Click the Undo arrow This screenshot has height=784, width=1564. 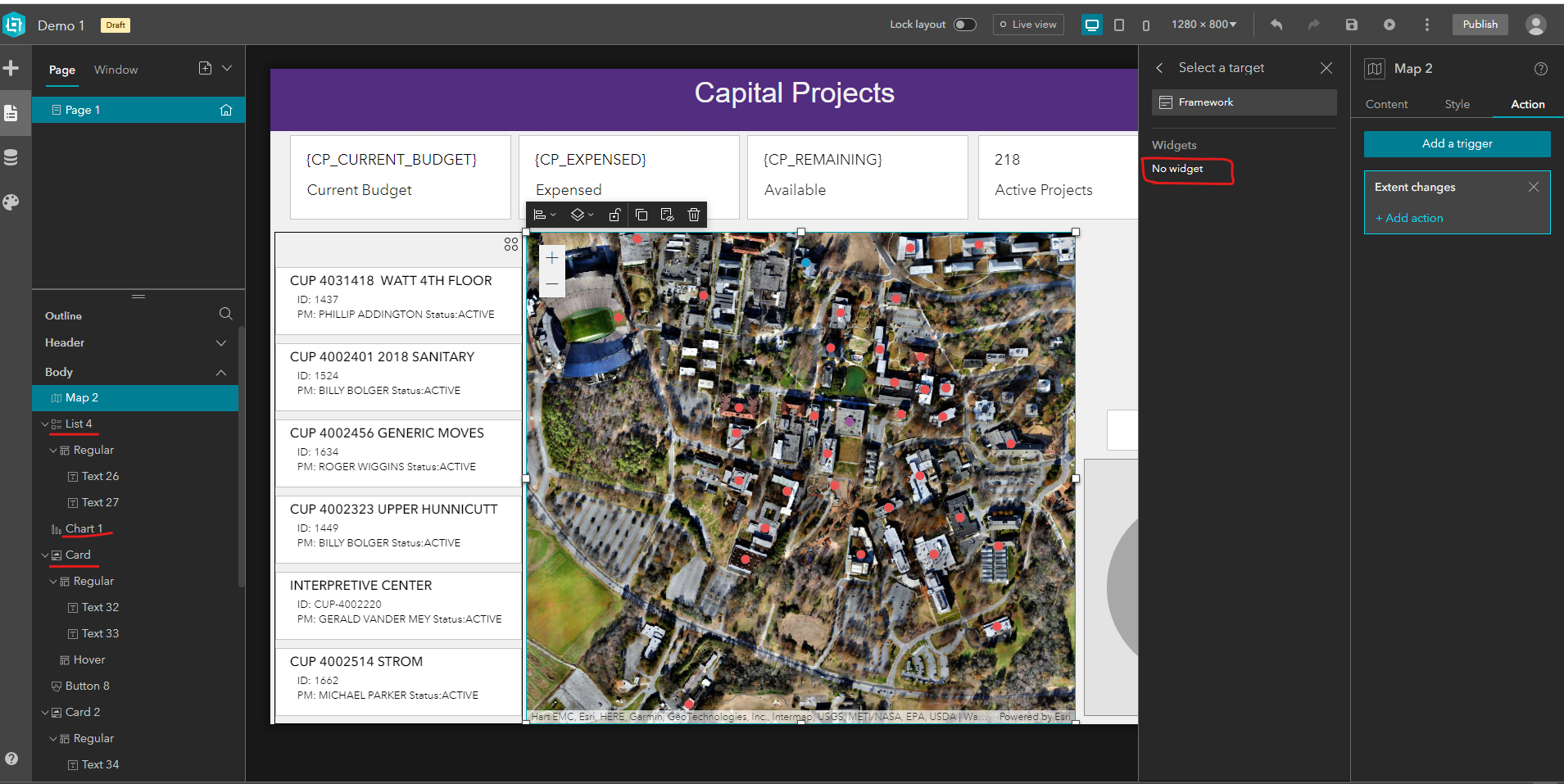pyautogui.click(x=1276, y=25)
